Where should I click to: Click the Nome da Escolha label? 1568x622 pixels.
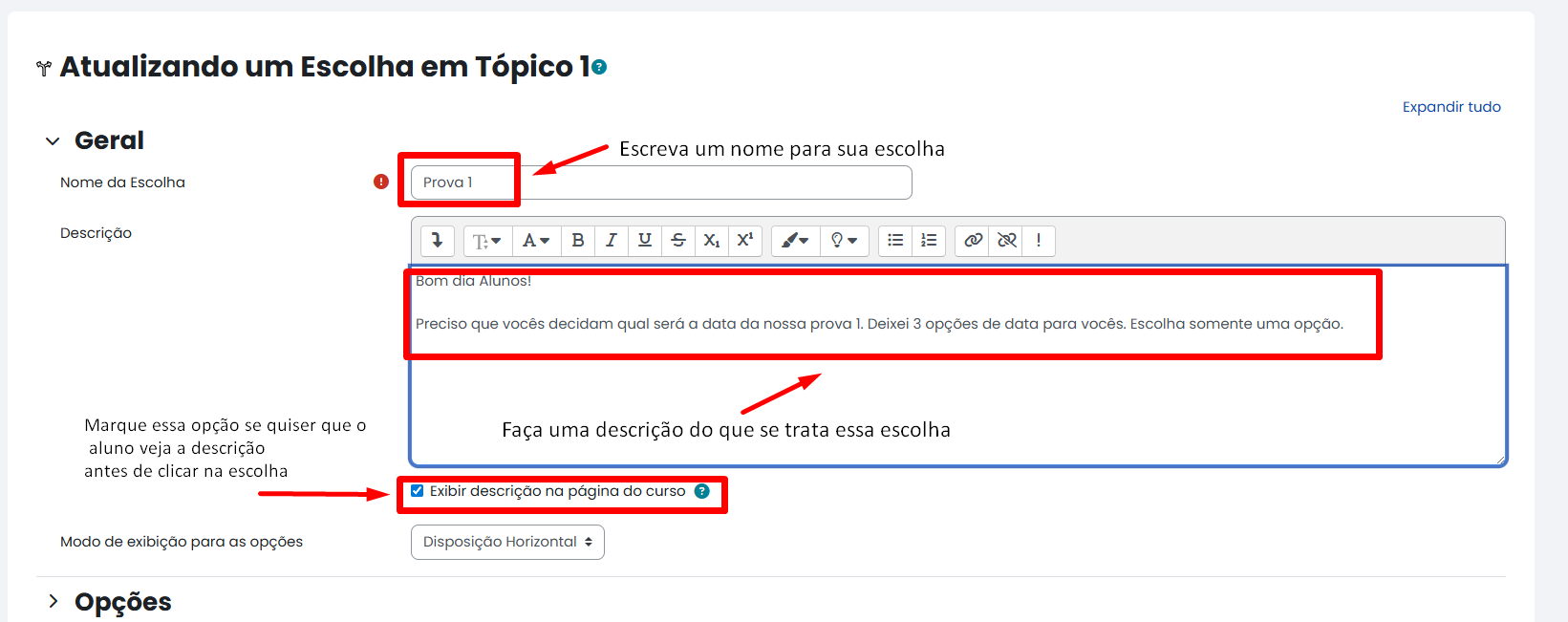[122, 182]
